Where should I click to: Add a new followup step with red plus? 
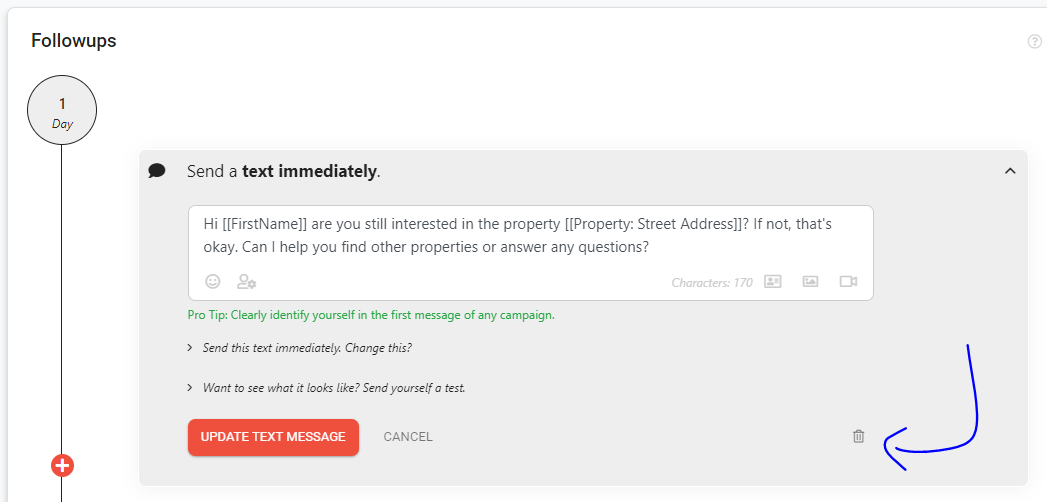pyautogui.click(x=62, y=466)
